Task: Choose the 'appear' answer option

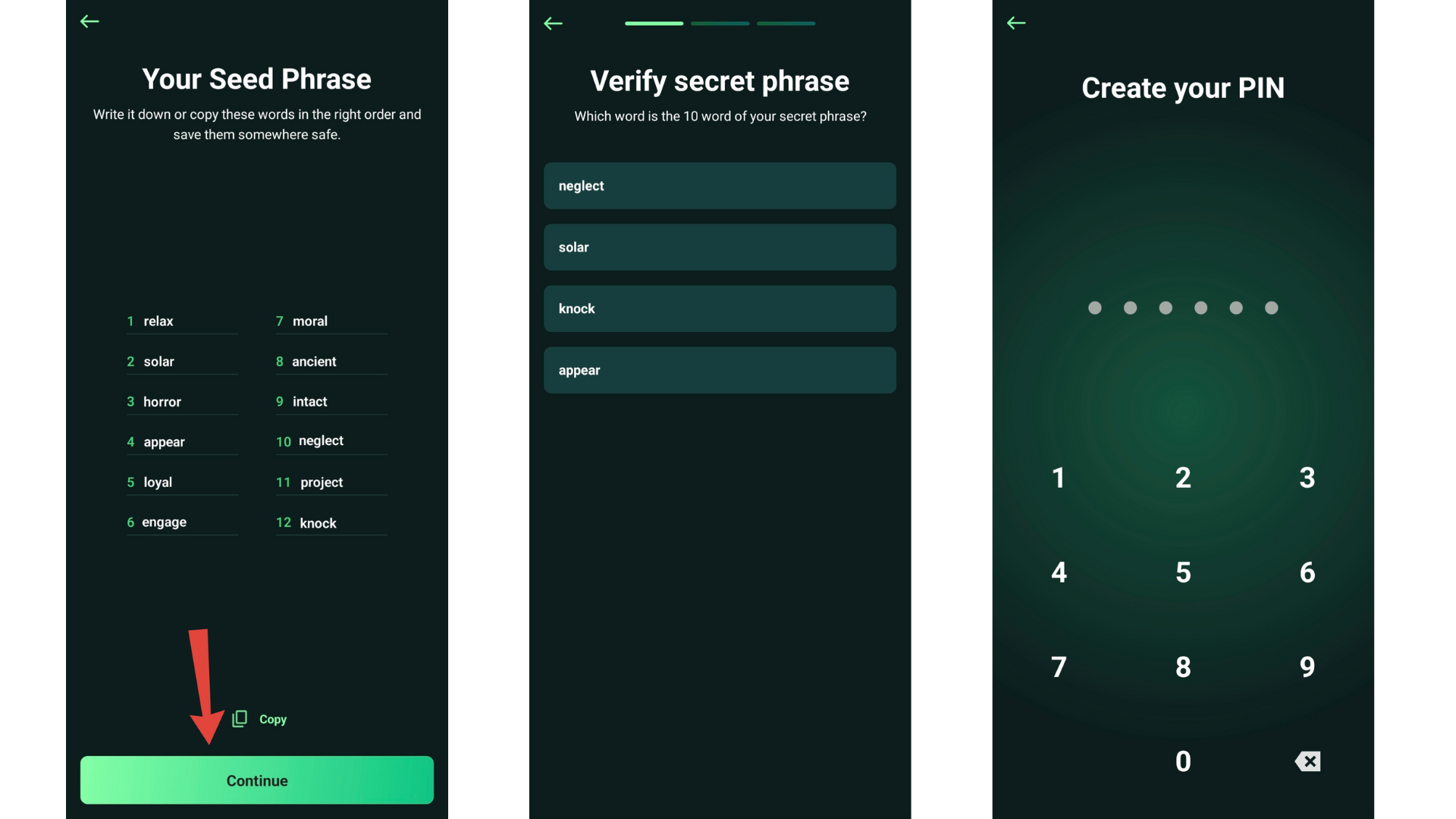Action: (720, 370)
